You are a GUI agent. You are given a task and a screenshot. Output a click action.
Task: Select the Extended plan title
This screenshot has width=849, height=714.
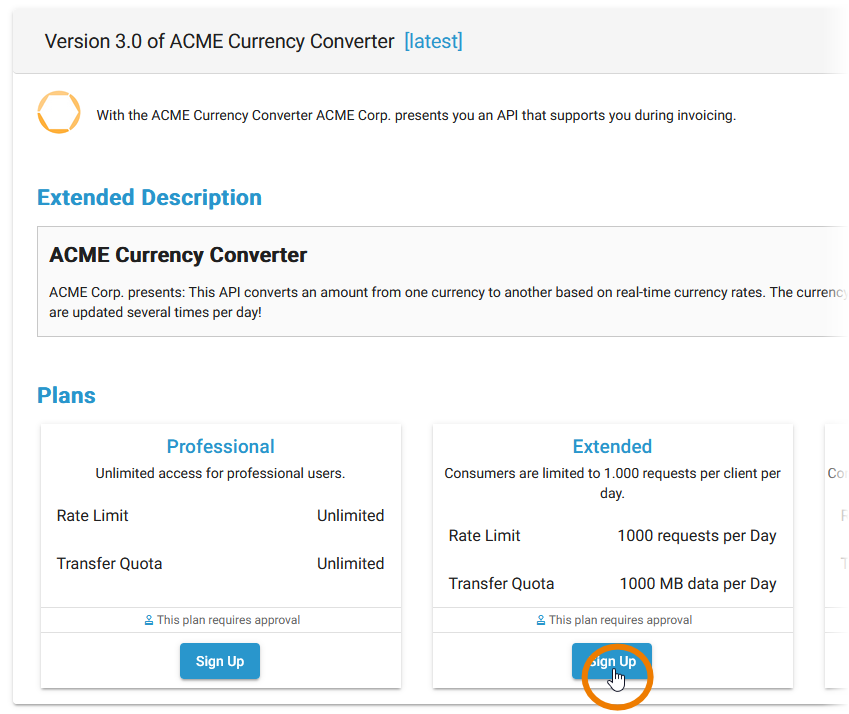(612, 447)
